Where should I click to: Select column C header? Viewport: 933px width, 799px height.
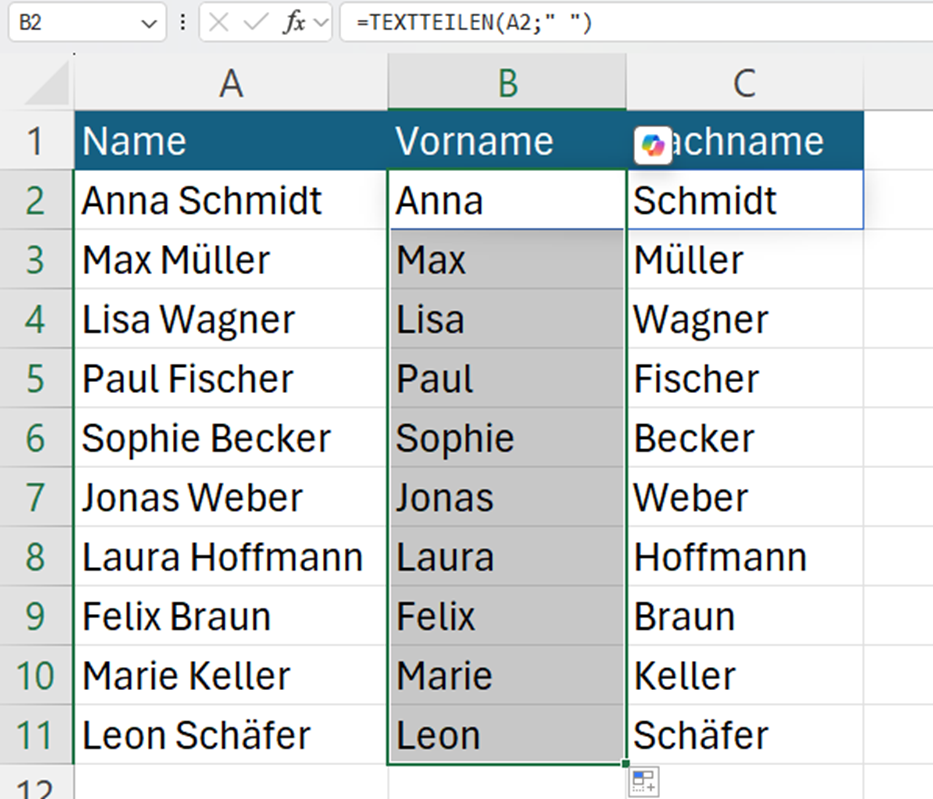pos(744,82)
